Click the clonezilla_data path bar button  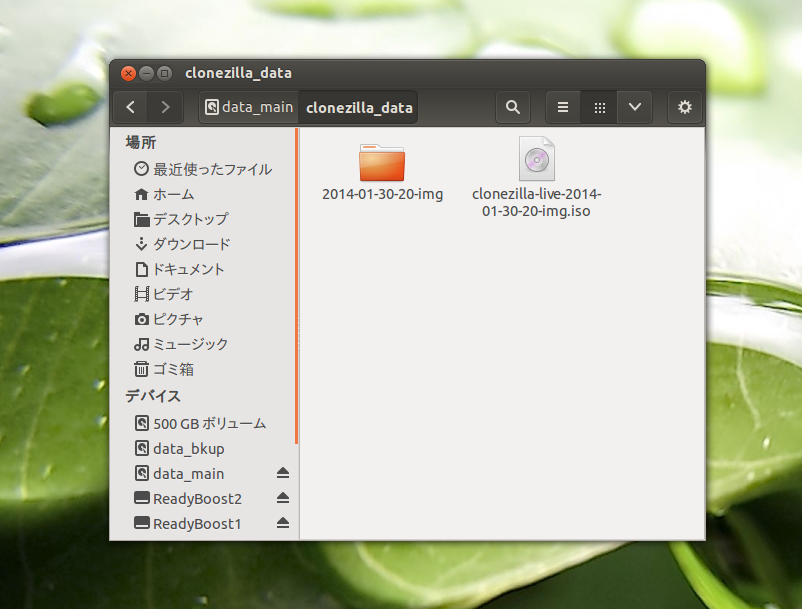tap(359, 107)
